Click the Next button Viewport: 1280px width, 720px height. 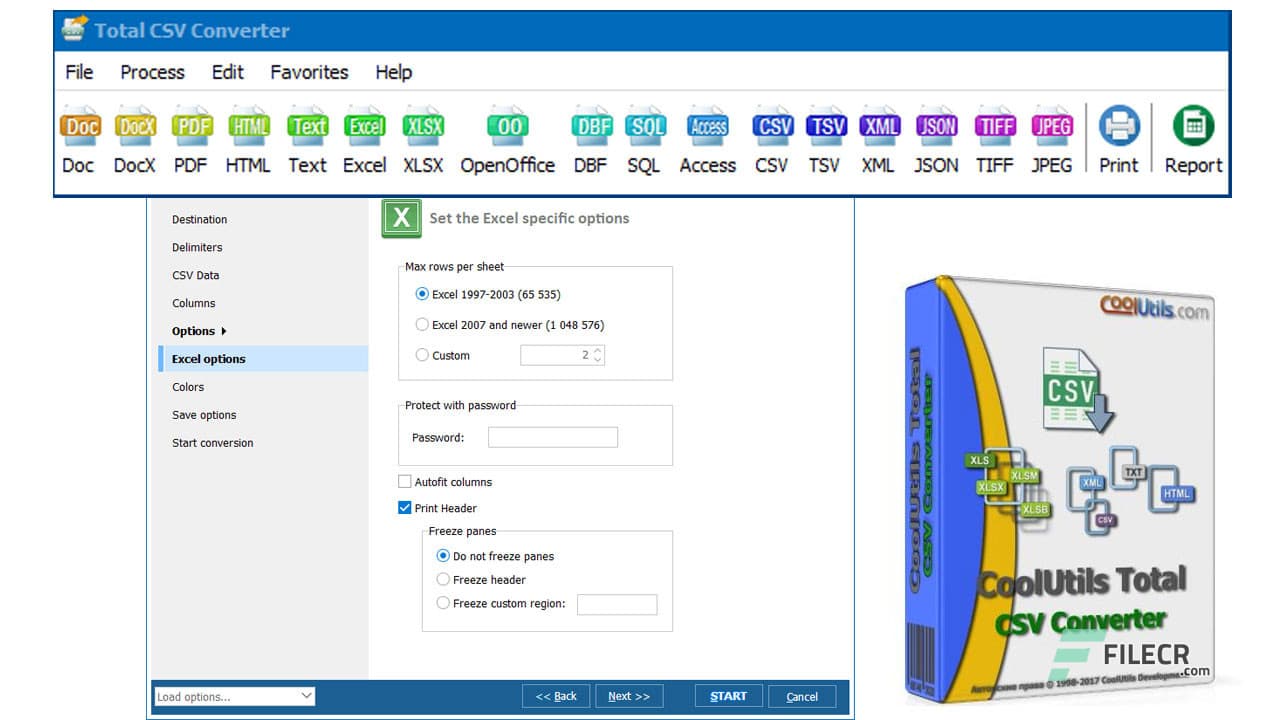point(629,695)
